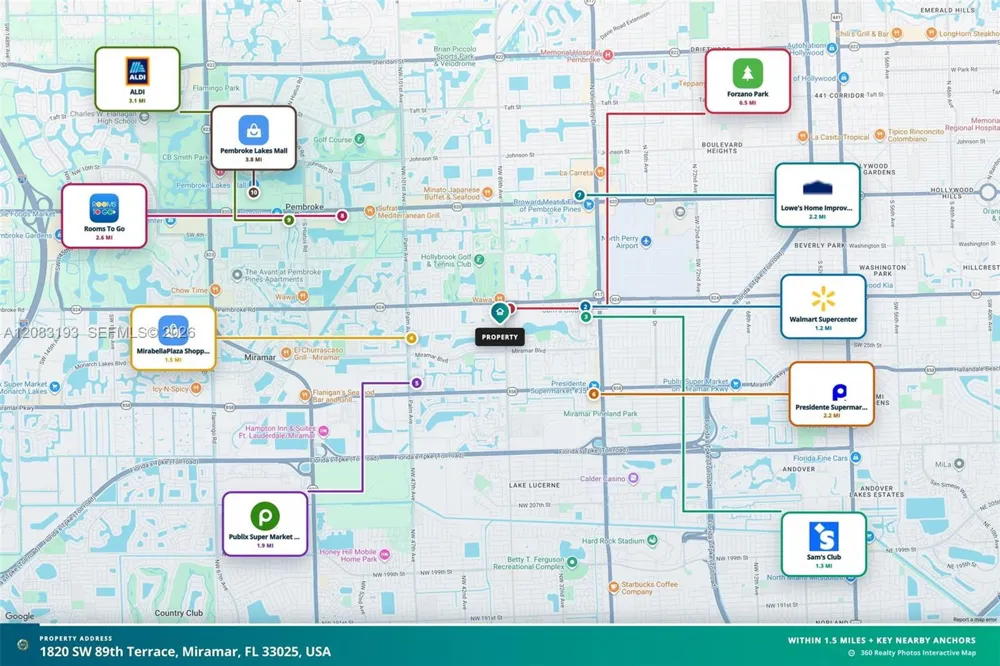This screenshot has height=666, width=1000.
Task: Select green route marker number 9
Action: 289,220
